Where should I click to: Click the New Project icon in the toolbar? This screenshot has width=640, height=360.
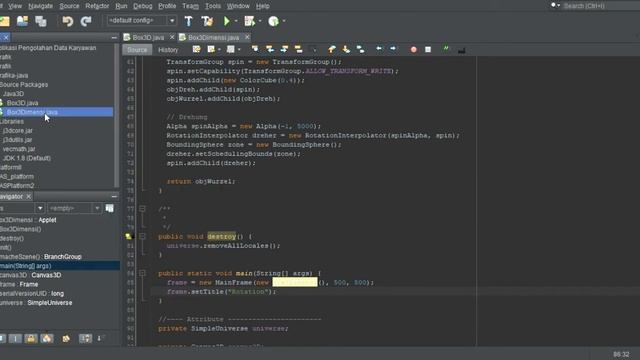click(x=4, y=21)
